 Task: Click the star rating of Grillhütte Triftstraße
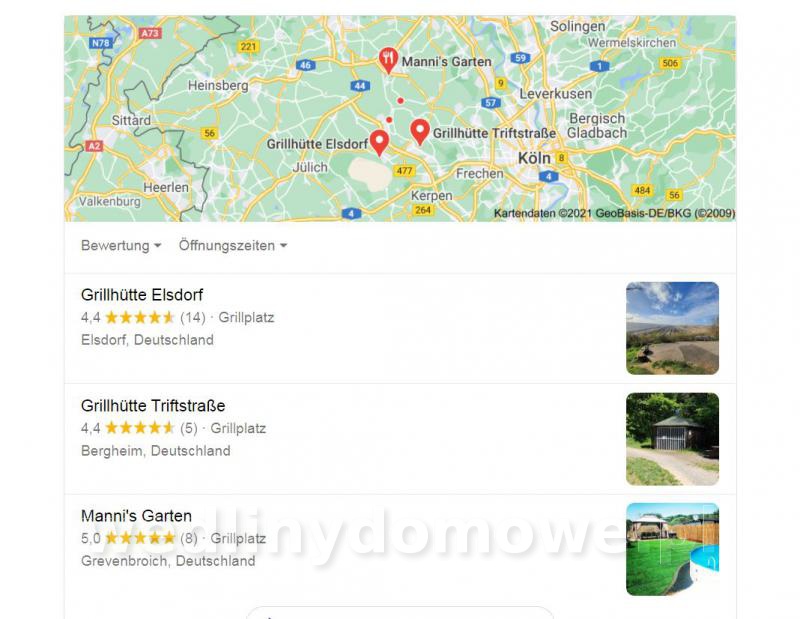point(140,428)
